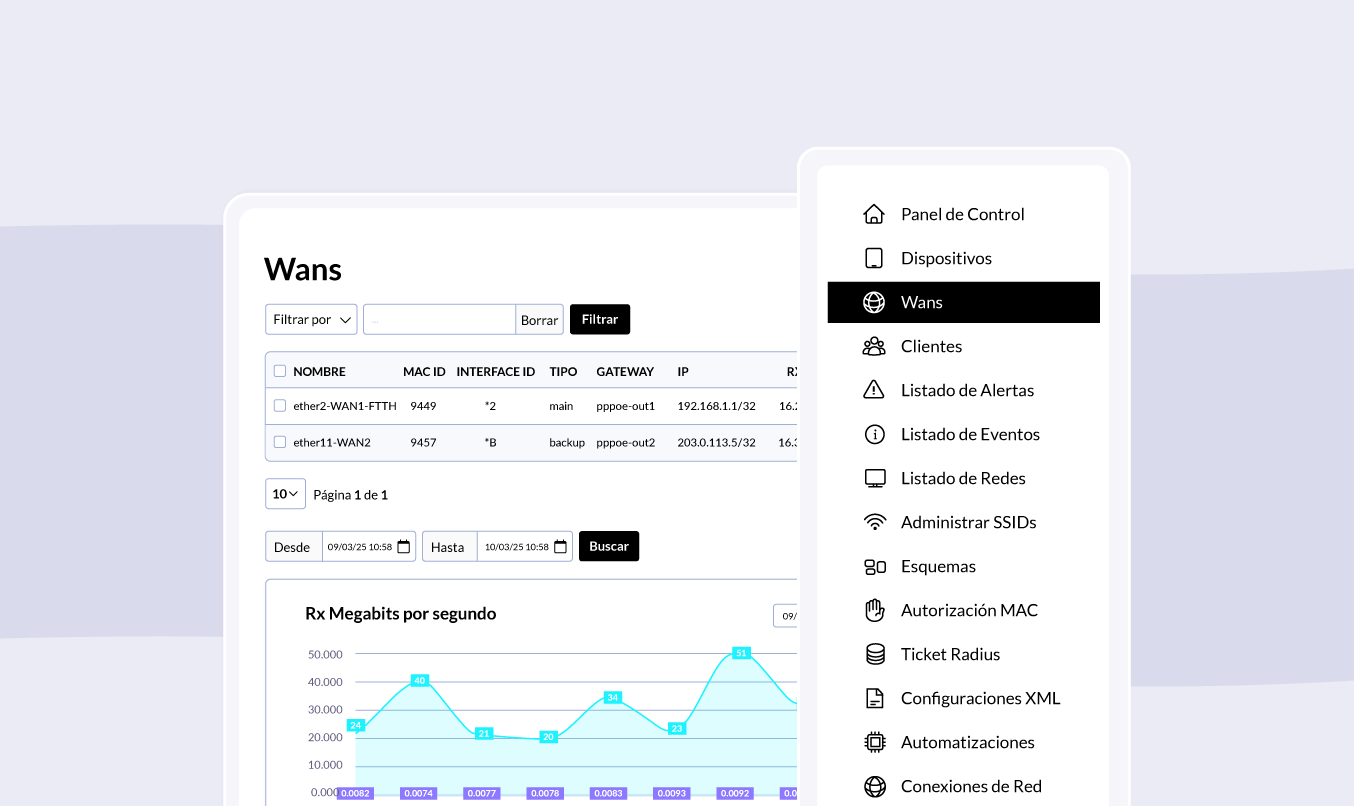
Task: Click the Buscar button
Action: pyautogui.click(x=609, y=546)
